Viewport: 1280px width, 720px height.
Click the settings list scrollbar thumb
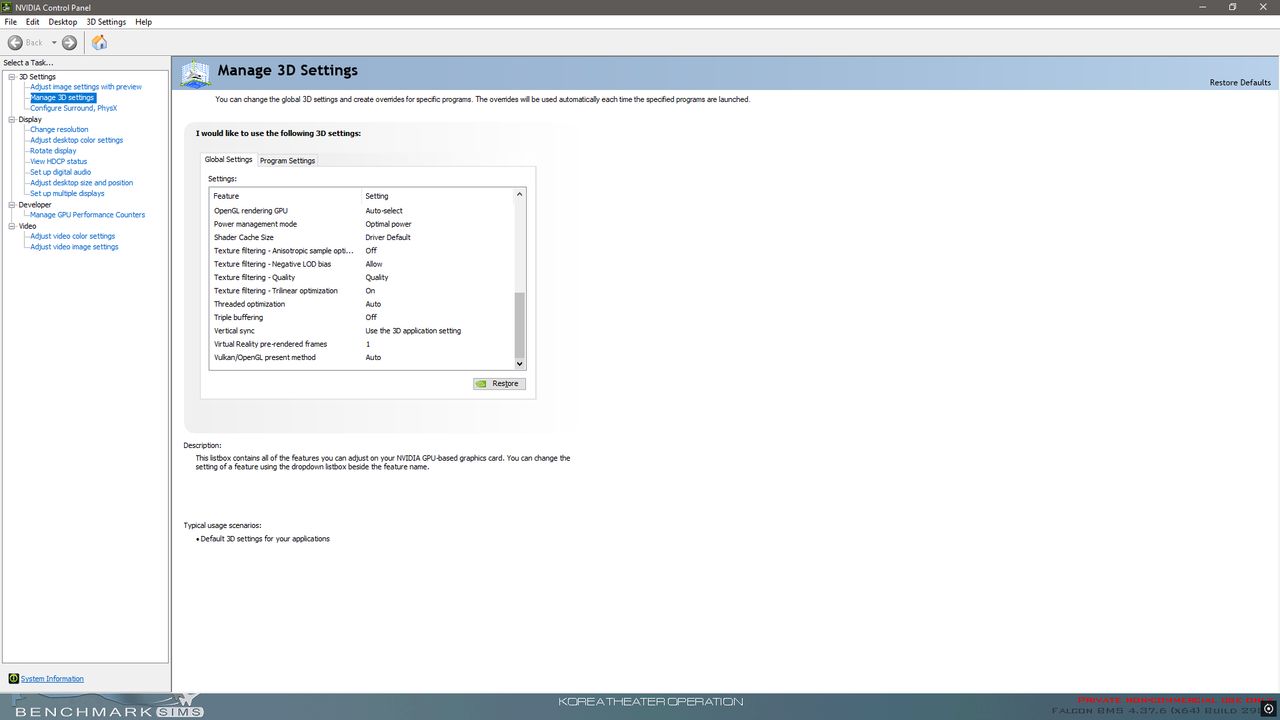[519, 325]
